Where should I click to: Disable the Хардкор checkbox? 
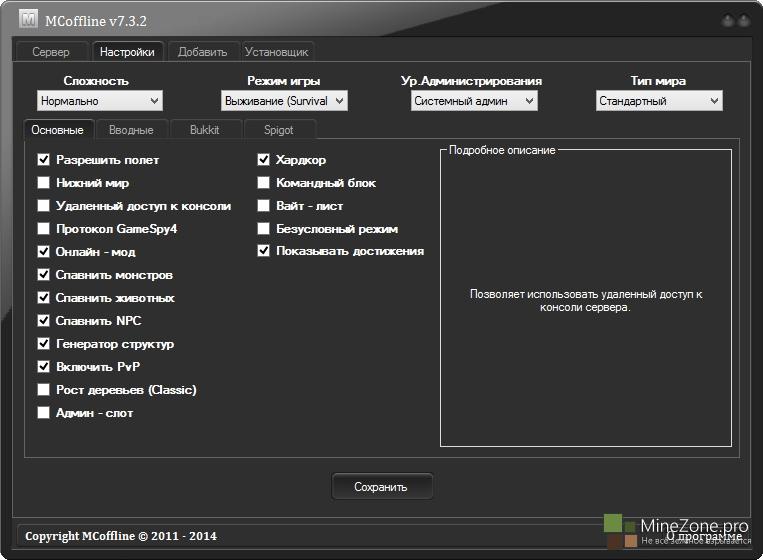[264, 160]
